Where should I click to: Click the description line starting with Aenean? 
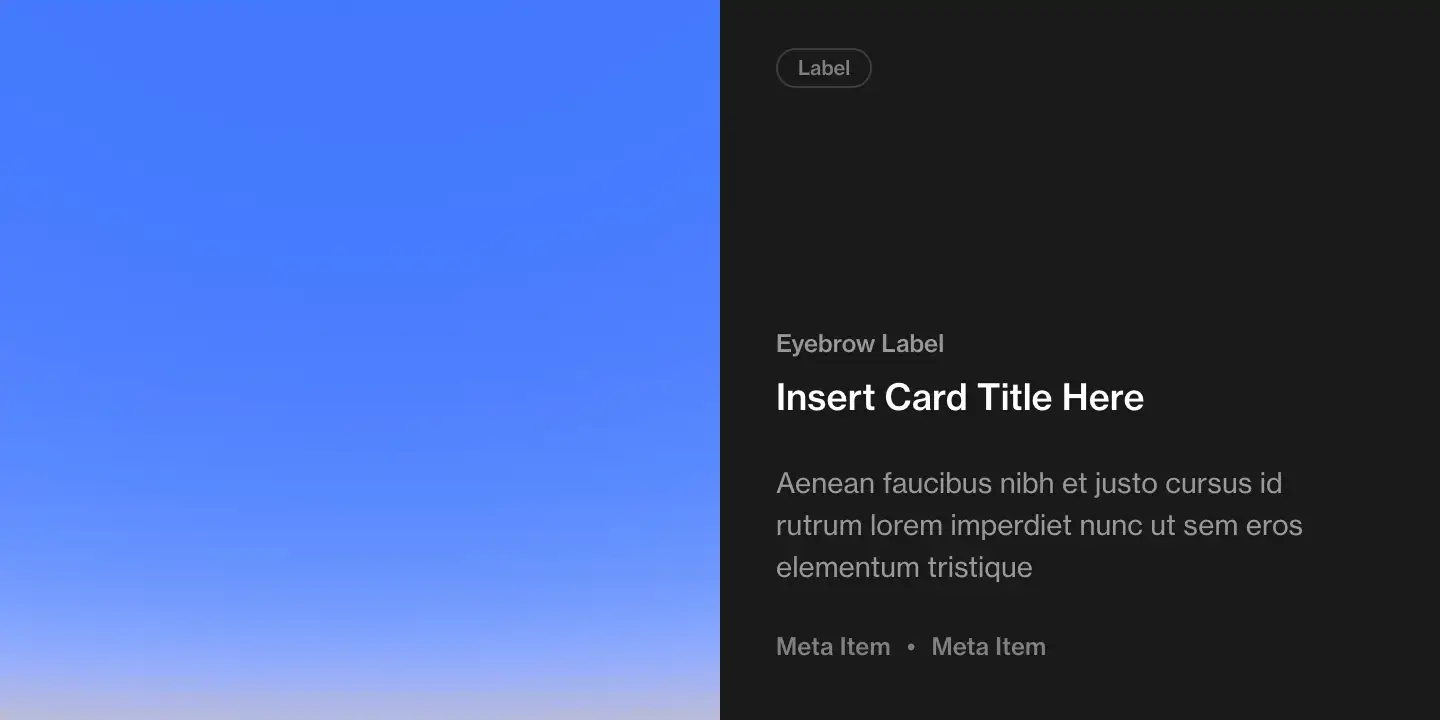tap(1029, 484)
